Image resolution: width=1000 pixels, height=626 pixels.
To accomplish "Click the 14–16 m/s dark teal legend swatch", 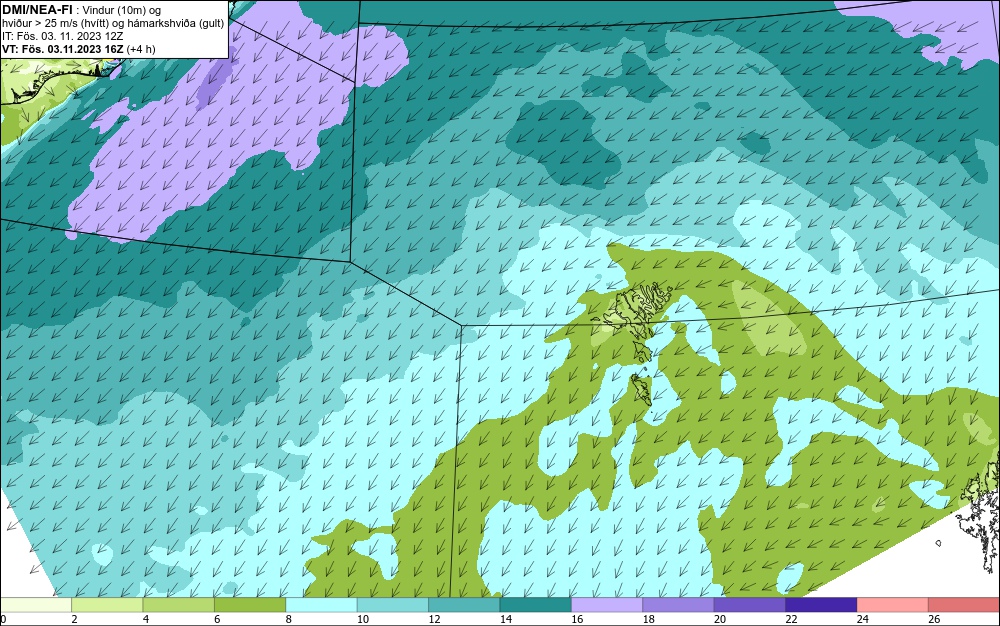I will (x=536, y=605).
